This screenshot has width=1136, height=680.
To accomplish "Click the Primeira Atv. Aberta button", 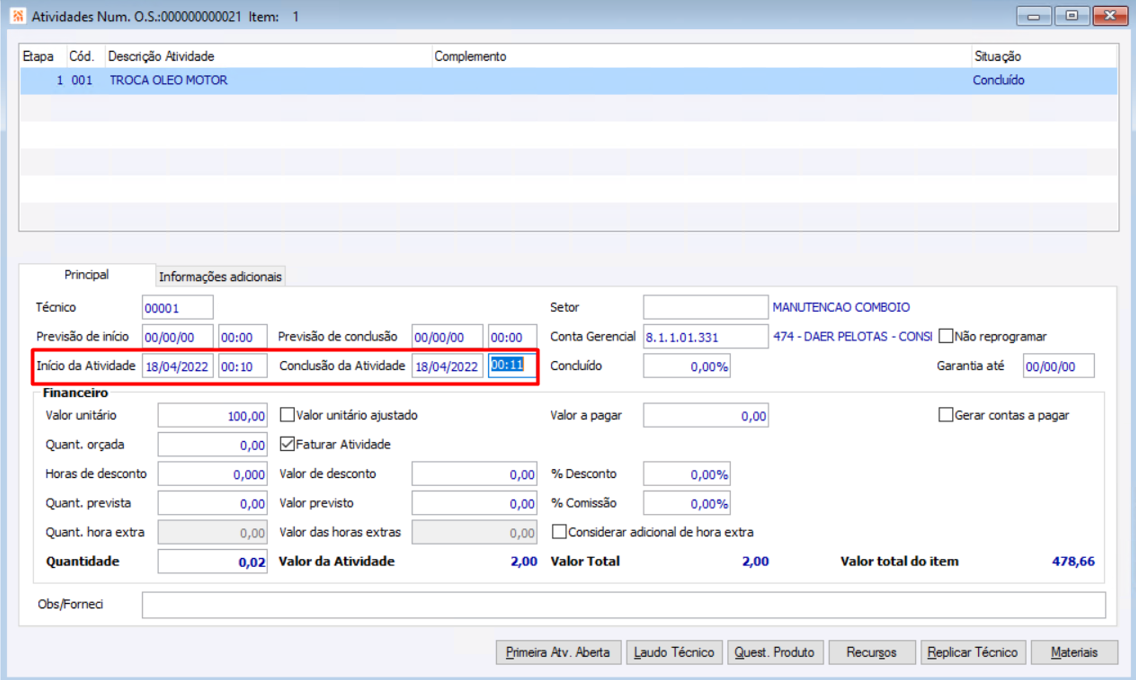I will coord(558,652).
